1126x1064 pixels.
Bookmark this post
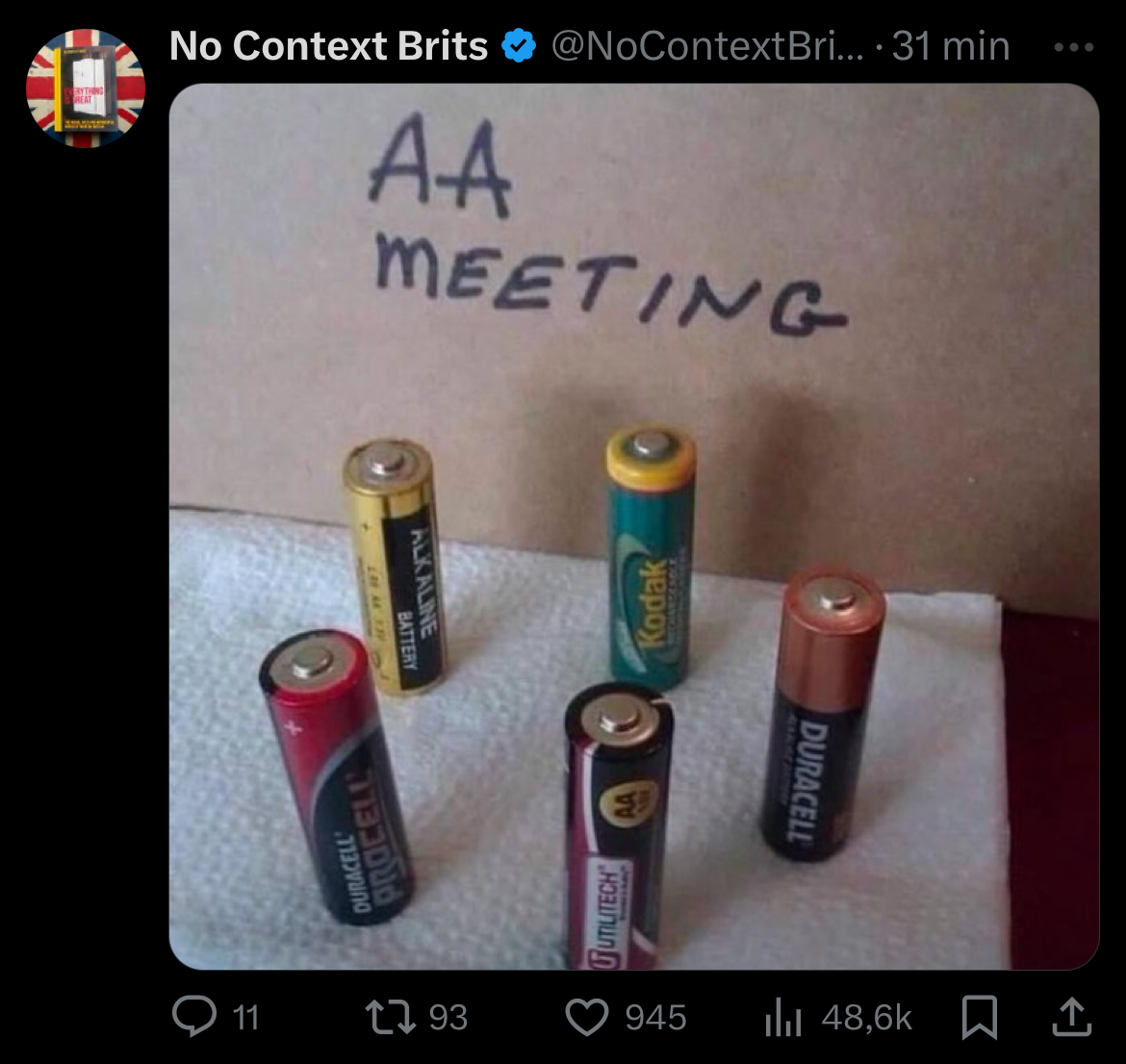(980, 1017)
